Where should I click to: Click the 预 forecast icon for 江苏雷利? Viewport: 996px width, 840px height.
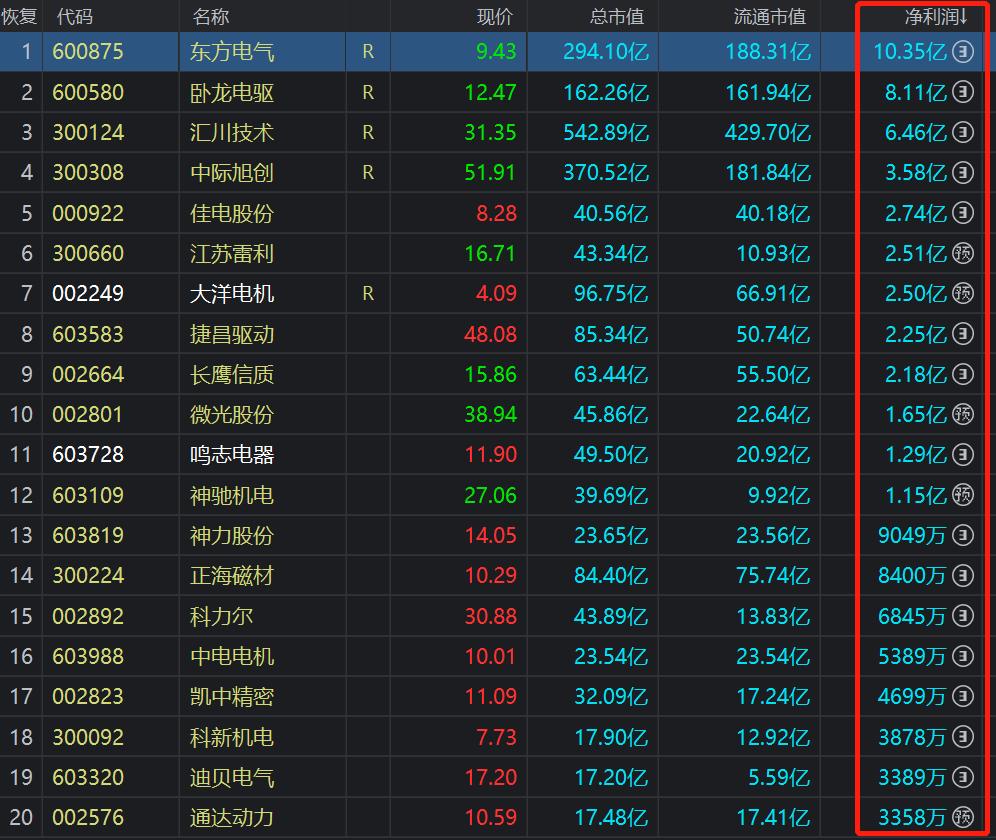point(963,253)
